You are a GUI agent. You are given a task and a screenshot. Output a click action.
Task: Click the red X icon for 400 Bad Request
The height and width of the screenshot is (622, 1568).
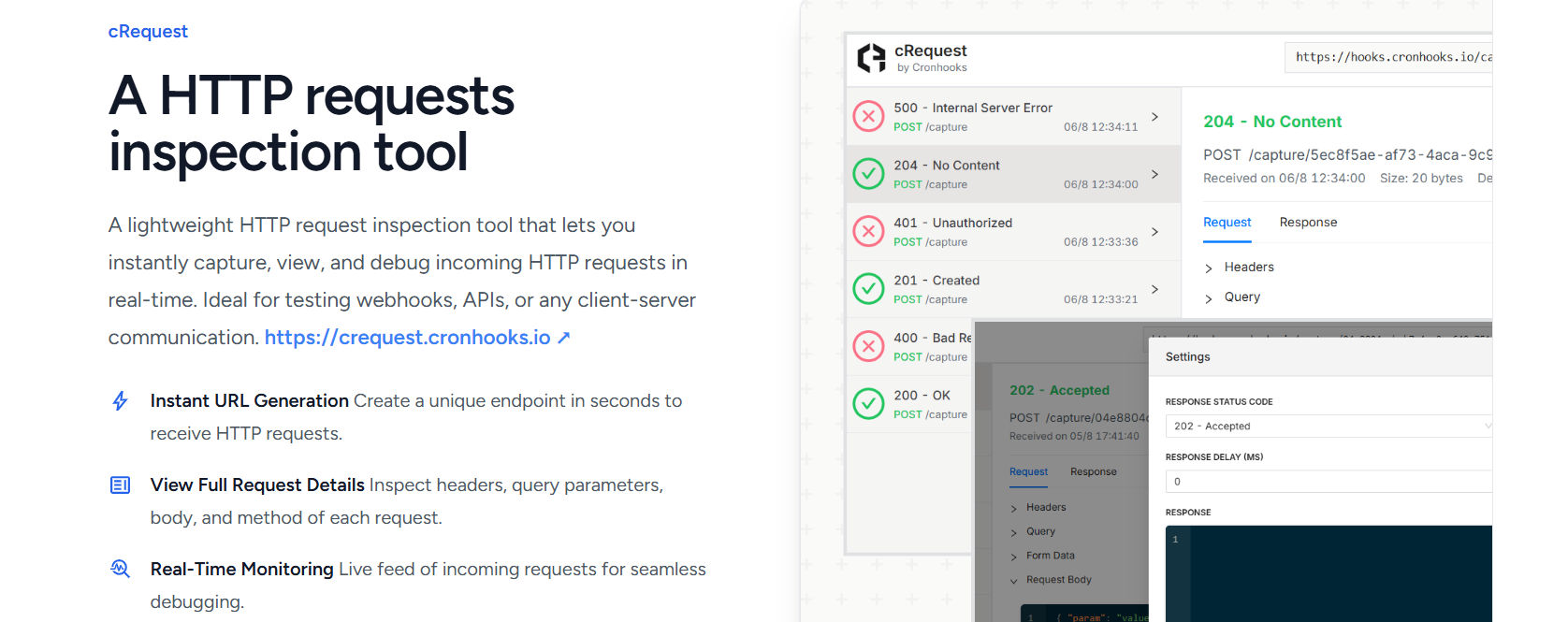pyautogui.click(x=868, y=346)
